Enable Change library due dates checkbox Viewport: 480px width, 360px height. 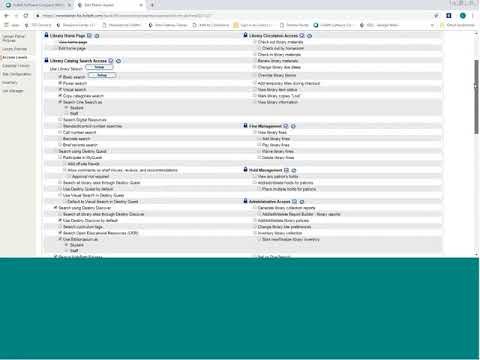[255, 67]
